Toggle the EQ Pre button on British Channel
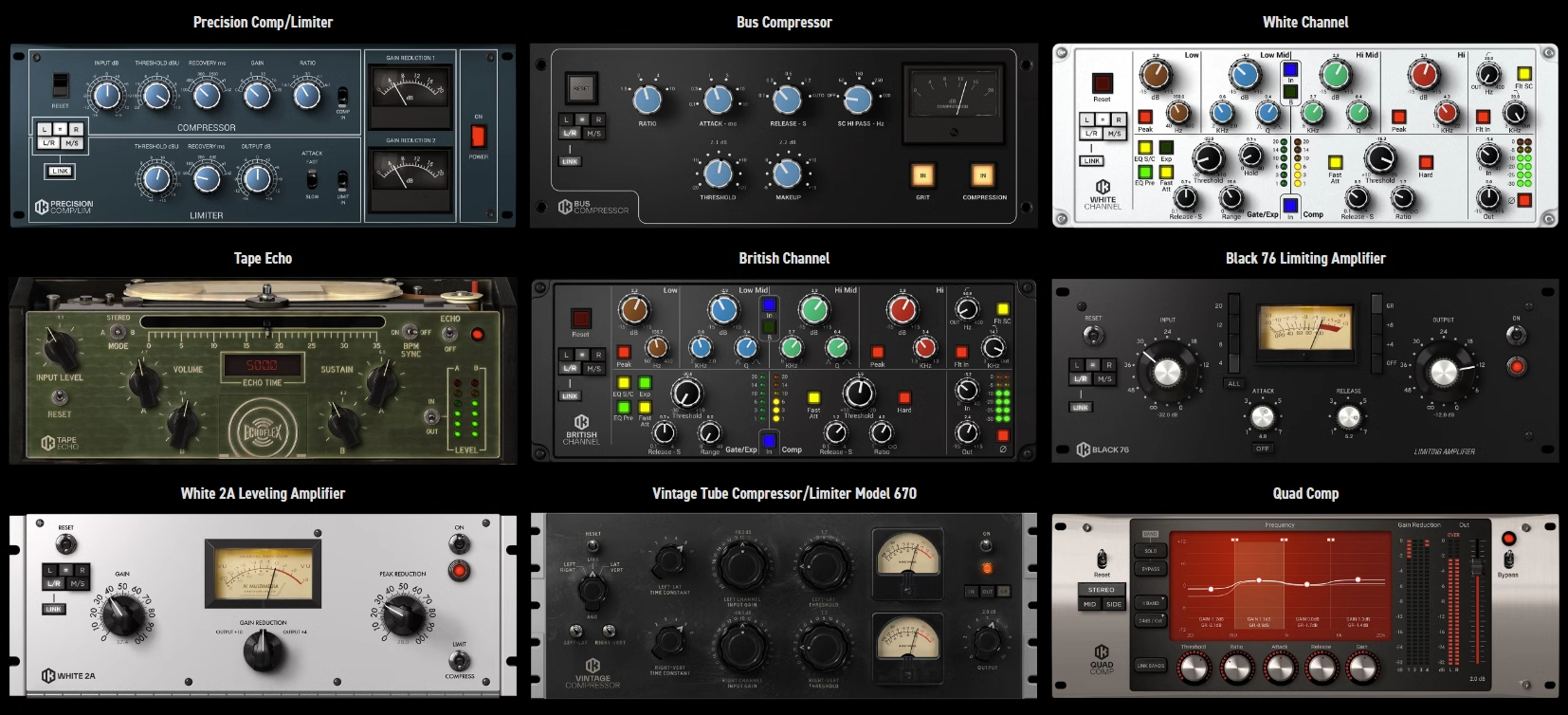 [623, 408]
